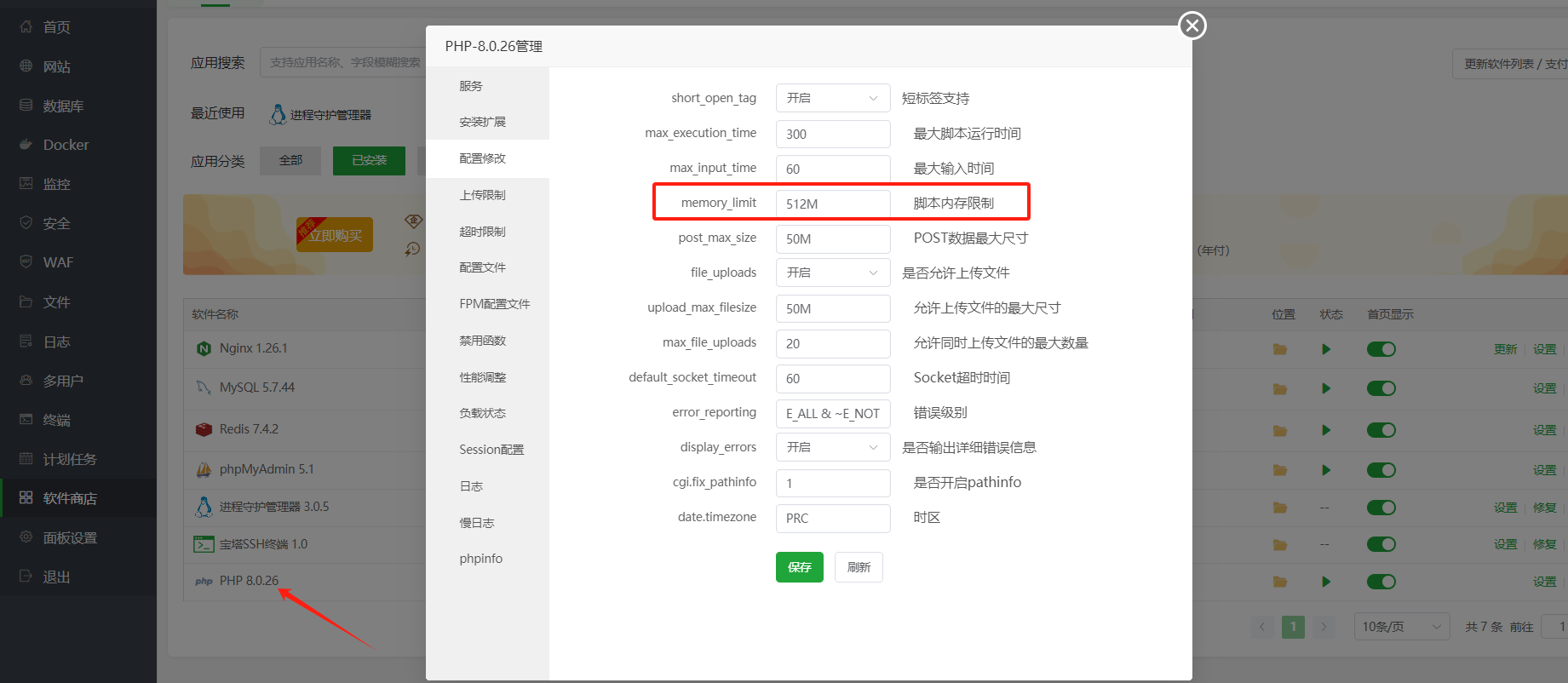Click the play status icon for PHP row
The width and height of the screenshot is (1568, 683).
[1325, 582]
